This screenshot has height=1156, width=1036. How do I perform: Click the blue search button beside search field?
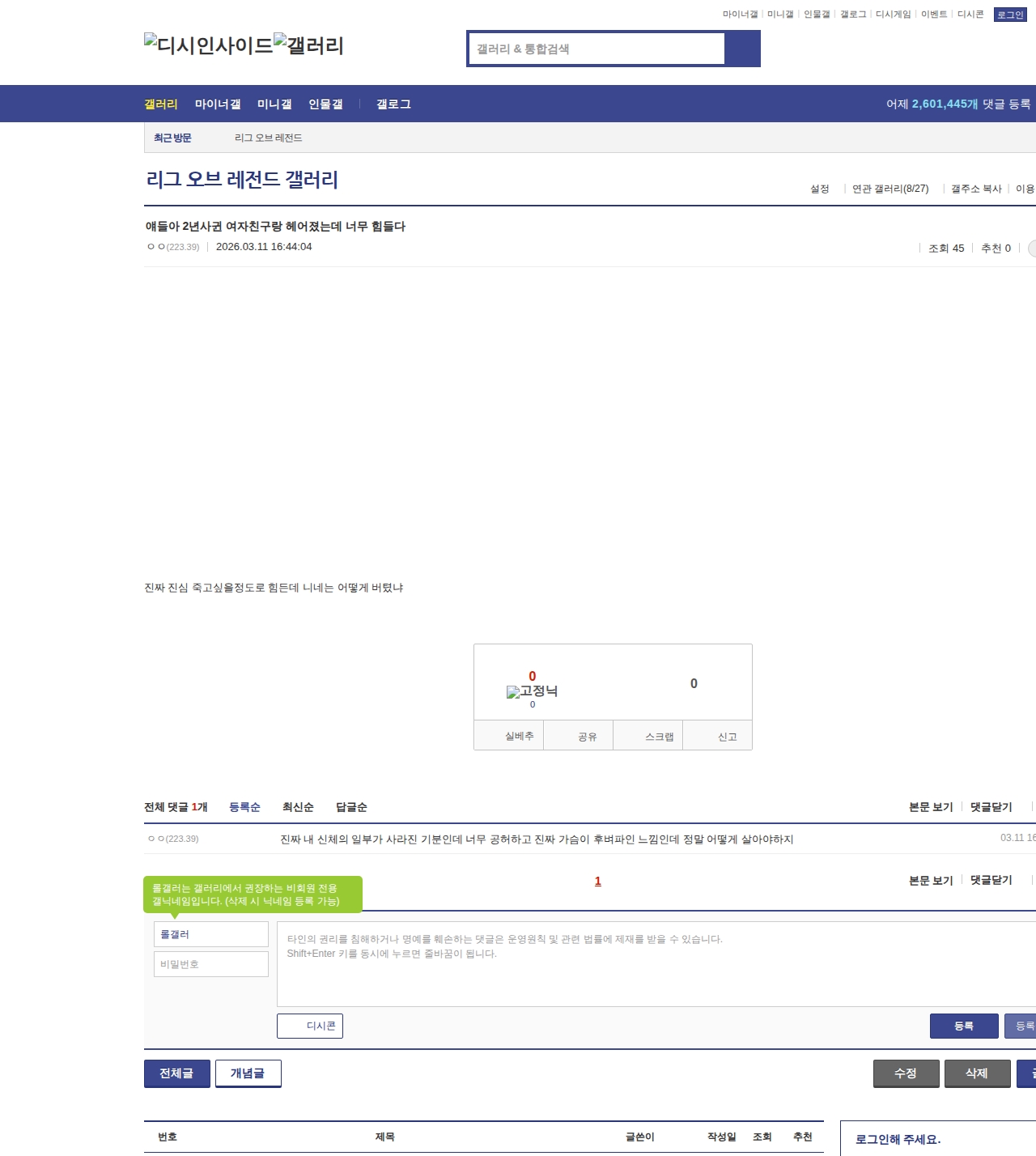742,49
